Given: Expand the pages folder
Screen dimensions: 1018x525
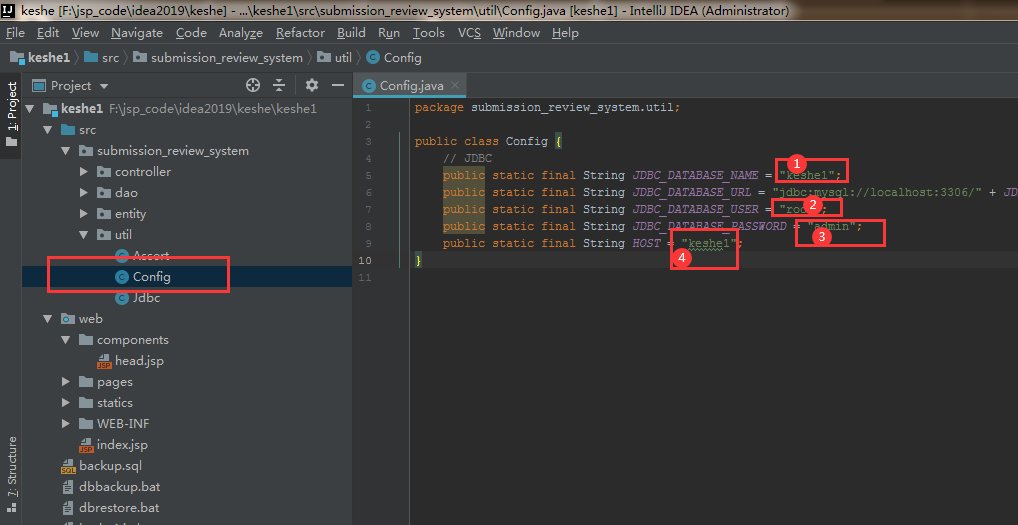Looking at the screenshot, I should (x=65, y=382).
